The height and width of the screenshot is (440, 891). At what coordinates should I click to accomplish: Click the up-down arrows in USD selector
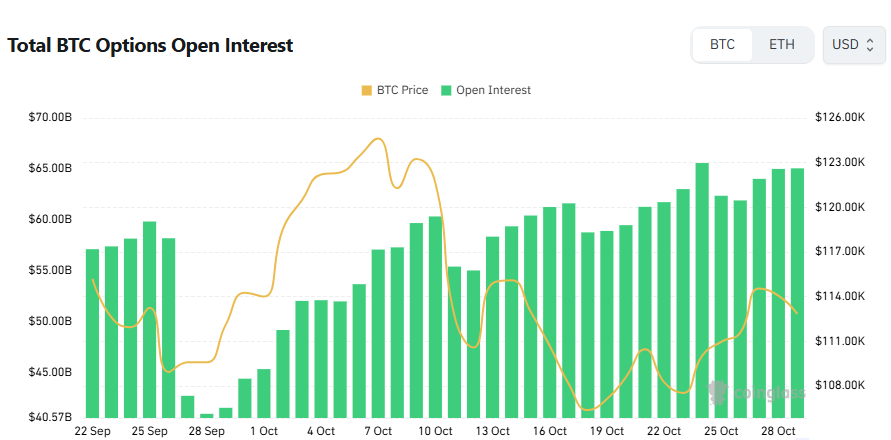pyautogui.click(x=870, y=45)
